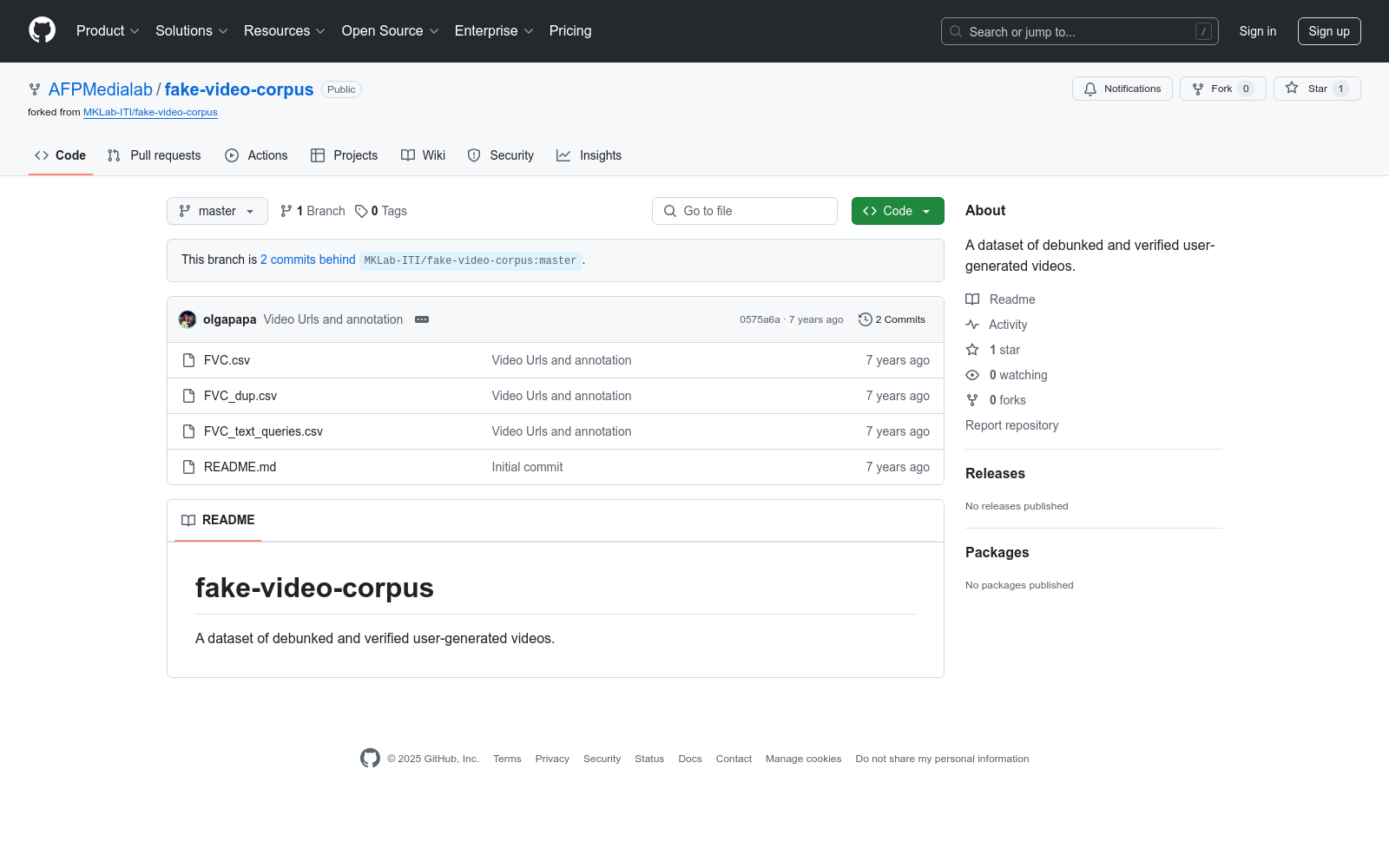1389x868 pixels.
Task: Go to Pricing page
Action: (x=570, y=31)
